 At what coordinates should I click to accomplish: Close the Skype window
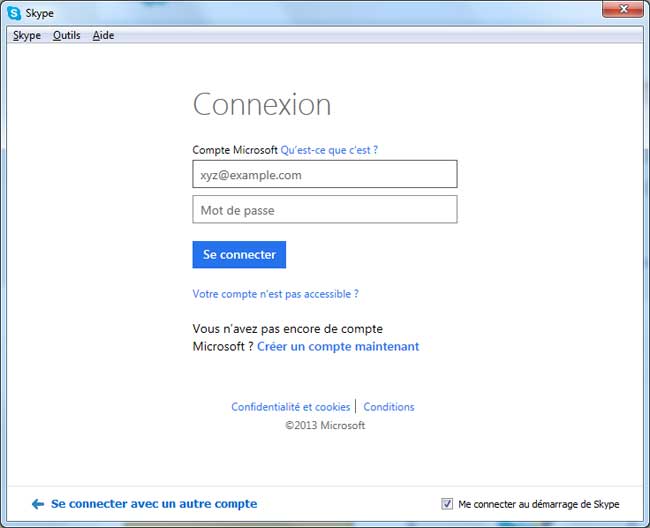623,9
